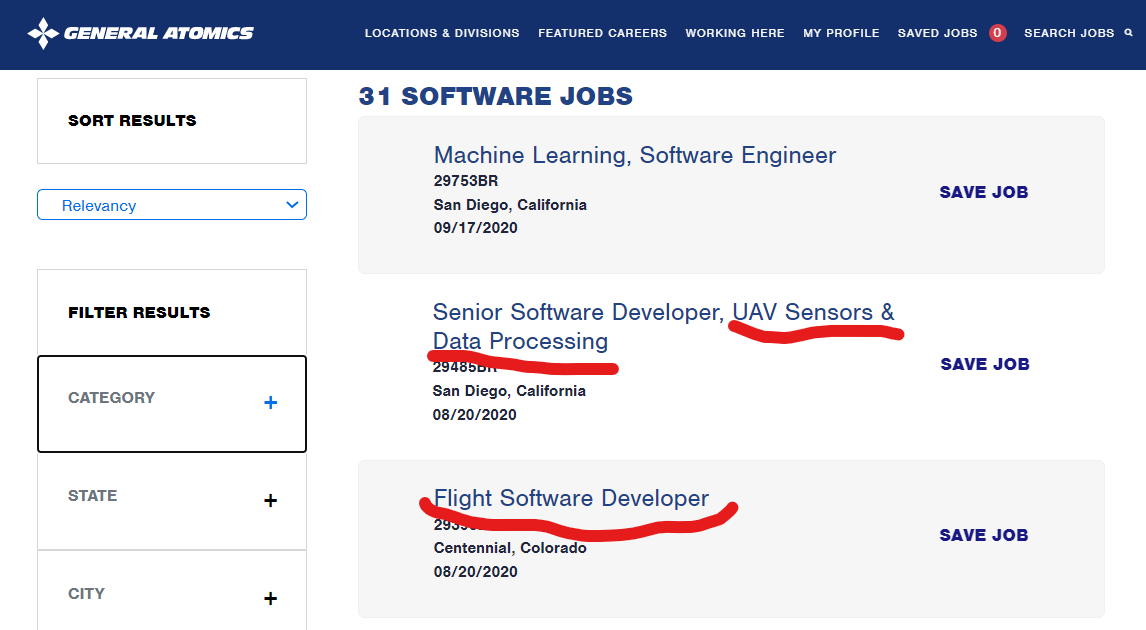This screenshot has height=630, width=1146.
Task: Click the 31 Software Jobs heading
Action: coord(496,96)
